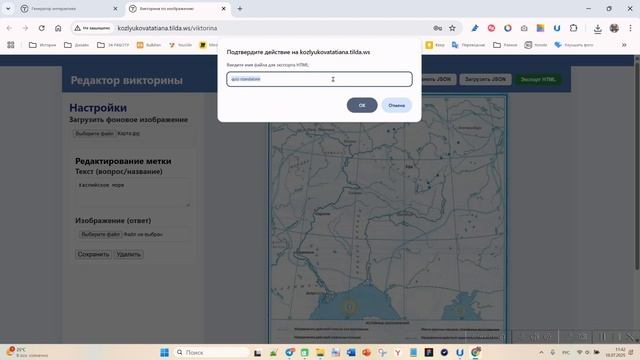This screenshot has width=640, height=360.
Task: Click the Экспорт HTML green button
Action: pyautogui.click(x=538, y=79)
